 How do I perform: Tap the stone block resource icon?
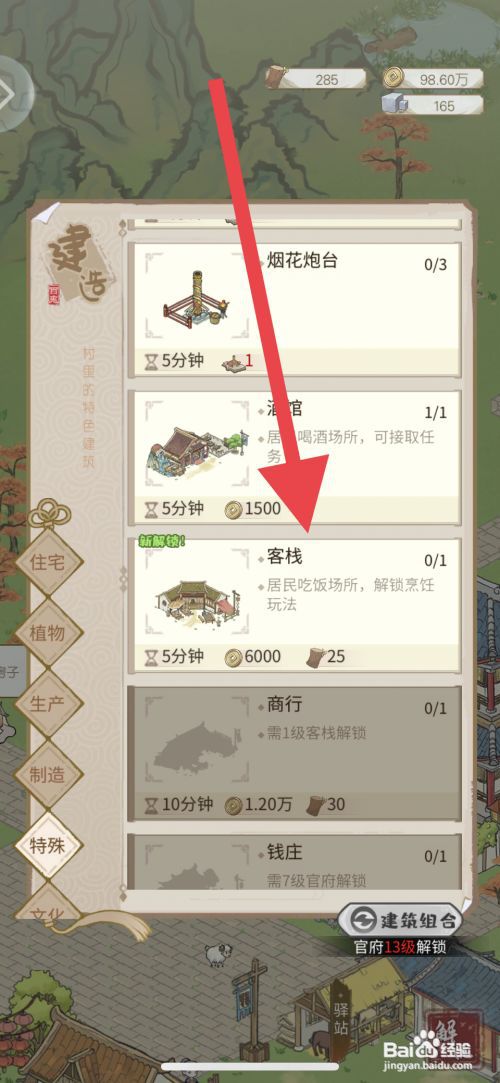click(x=392, y=104)
